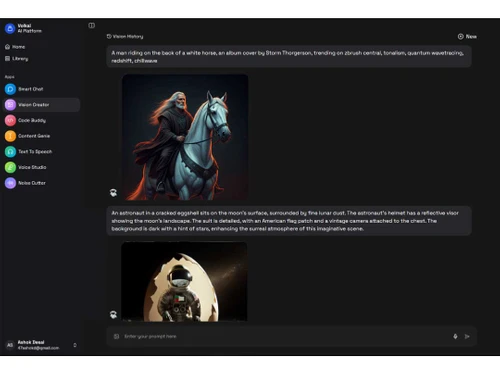Screen dimensions: 500x375
Task: Click the Library book icon
Action: 7,59
